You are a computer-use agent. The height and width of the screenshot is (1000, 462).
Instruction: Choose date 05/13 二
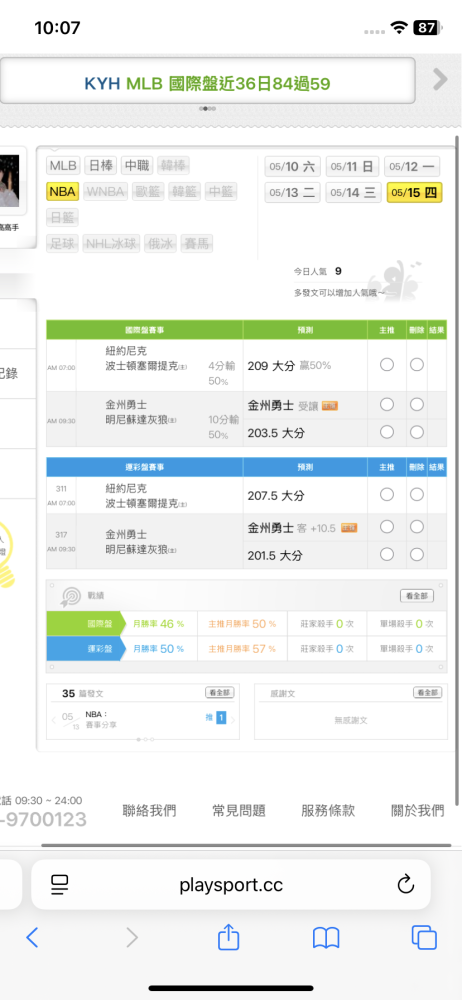[x=292, y=193]
